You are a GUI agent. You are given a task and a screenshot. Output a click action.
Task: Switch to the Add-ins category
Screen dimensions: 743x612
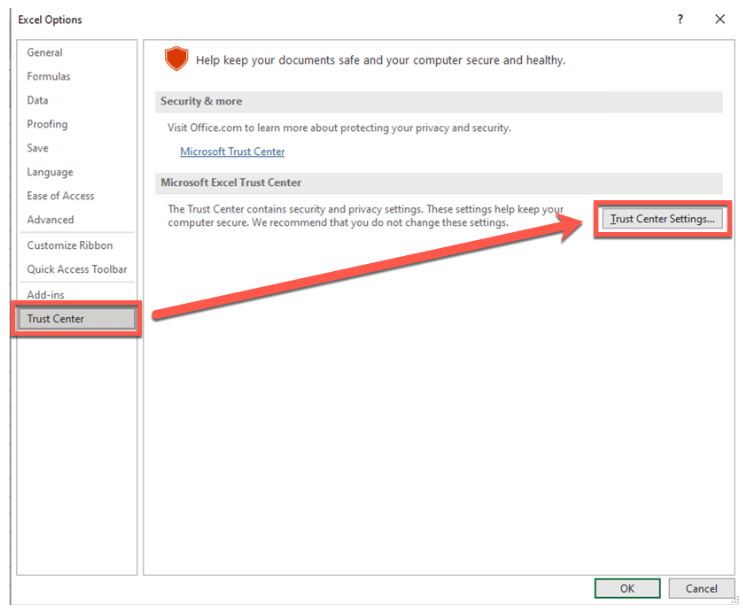(45, 295)
